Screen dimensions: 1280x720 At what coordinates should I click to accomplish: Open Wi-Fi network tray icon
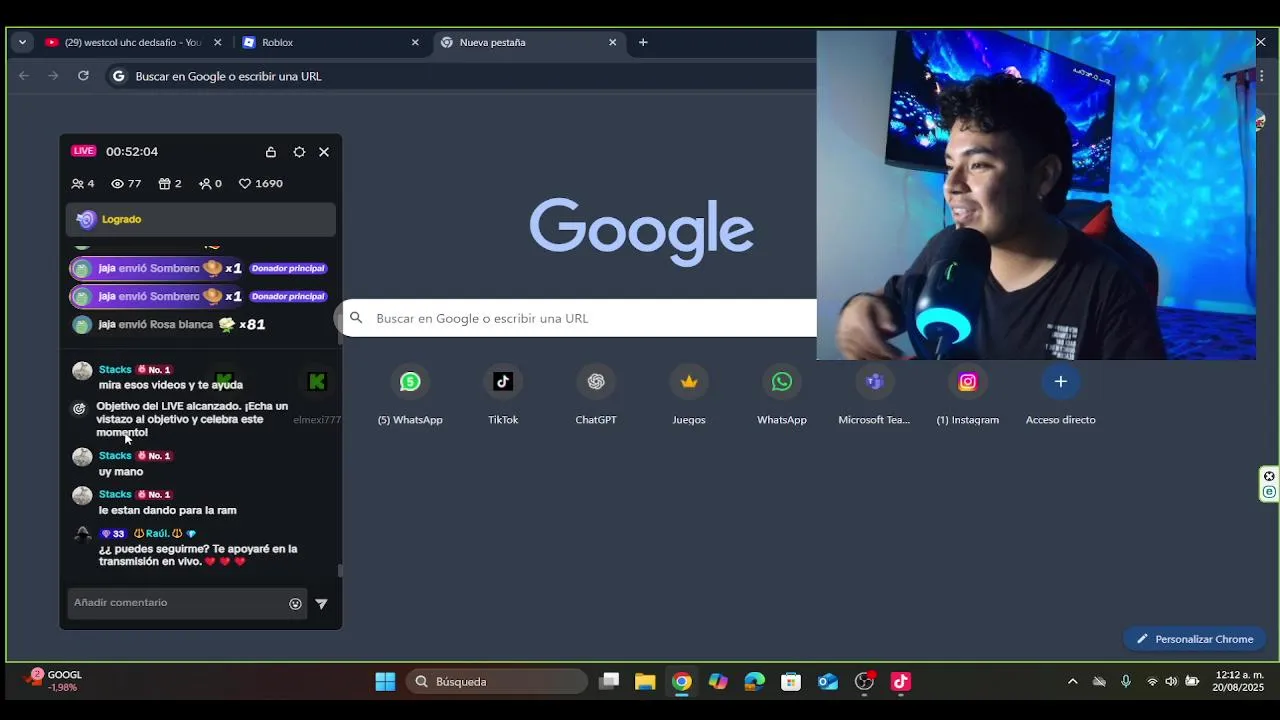coord(1152,682)
